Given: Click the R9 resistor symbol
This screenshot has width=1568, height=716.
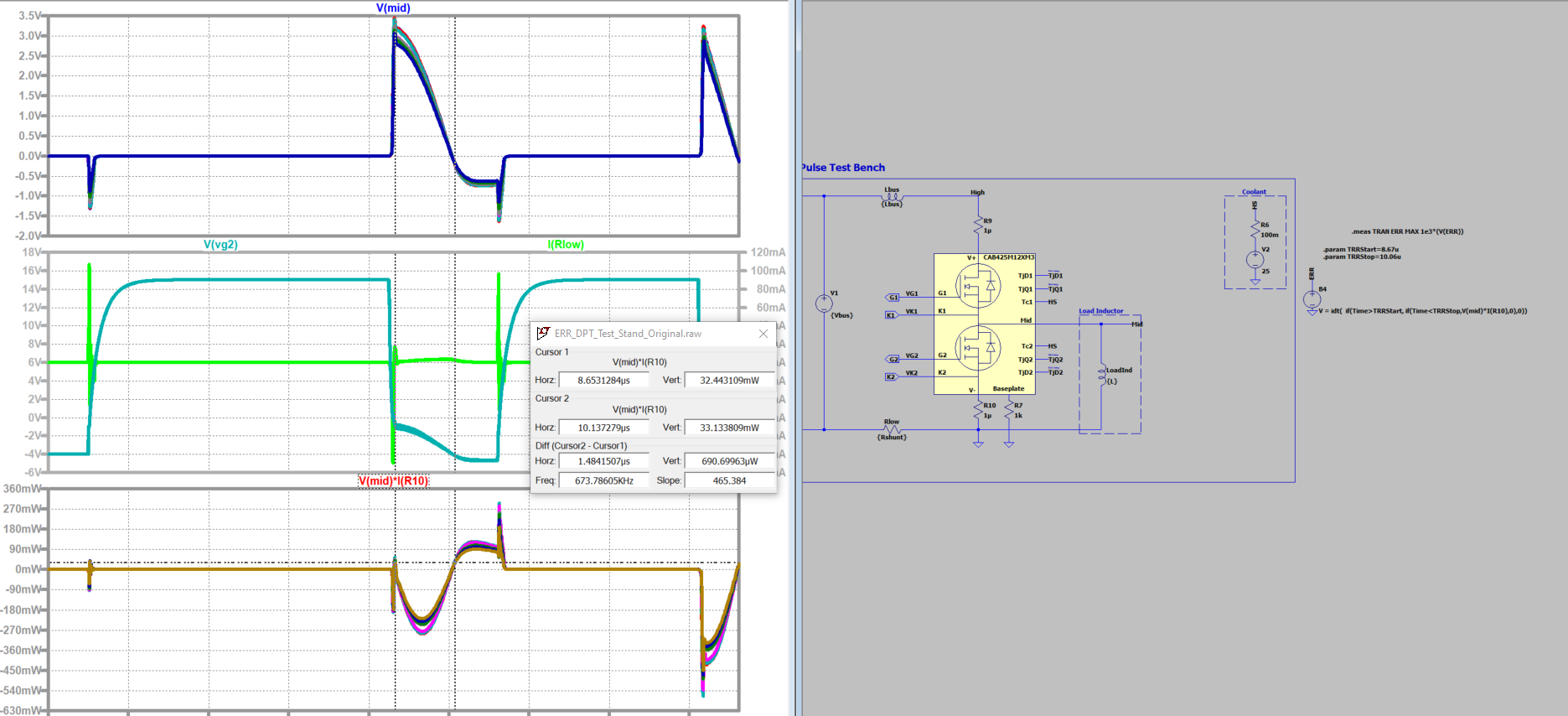Looking at the screenshot, I should point(978,225).
